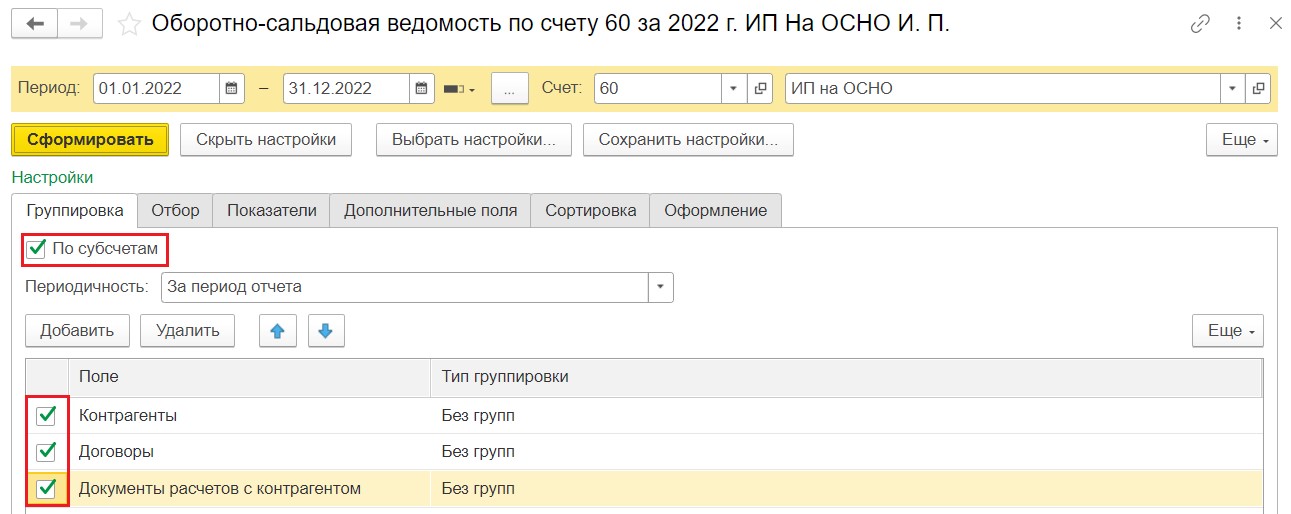1291x514 pixels.
Task: Open the Оформление tab
Action: (x=716, y=210)
